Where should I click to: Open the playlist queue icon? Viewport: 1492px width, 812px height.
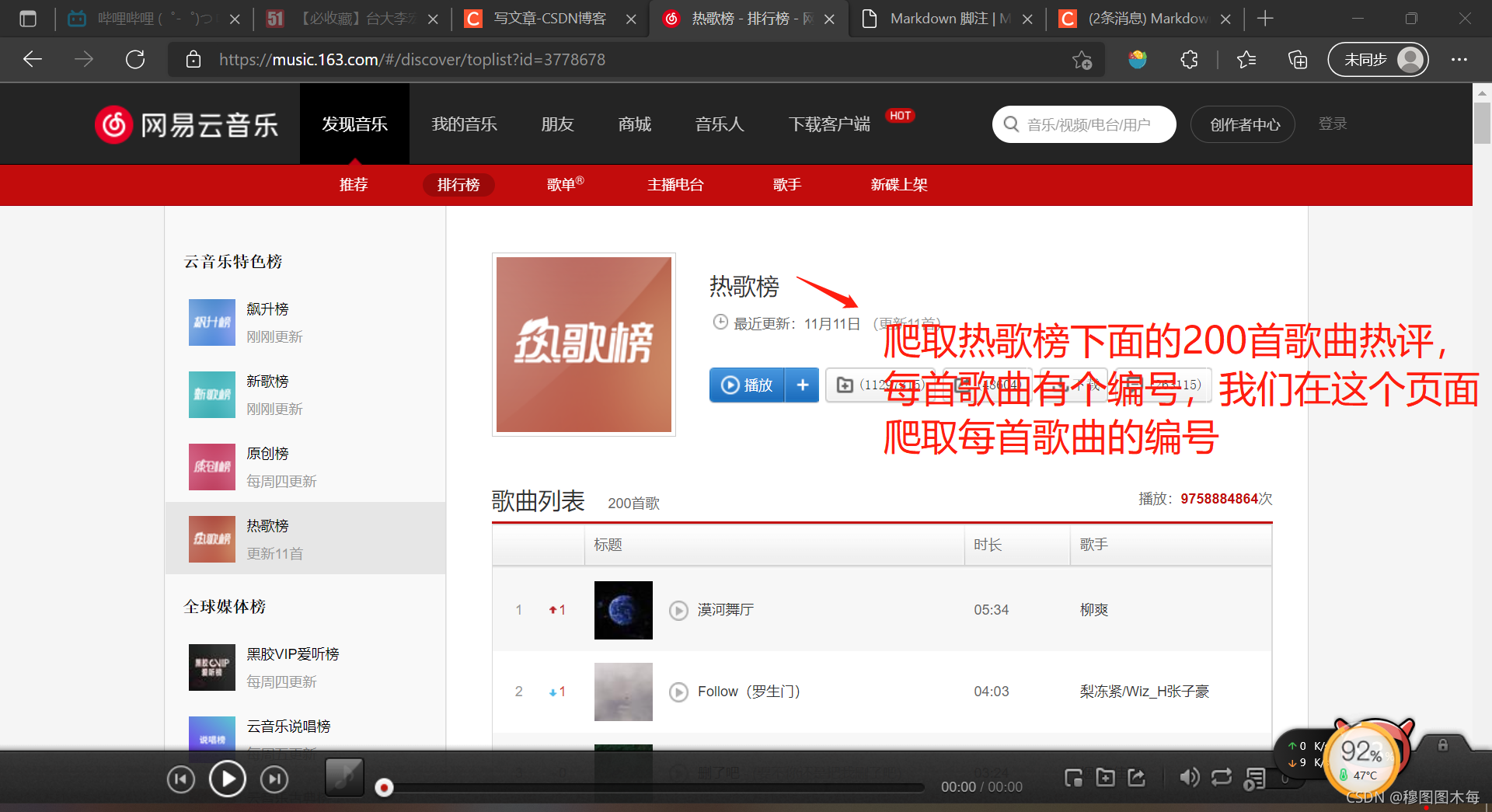click(x=1254, y=779)
